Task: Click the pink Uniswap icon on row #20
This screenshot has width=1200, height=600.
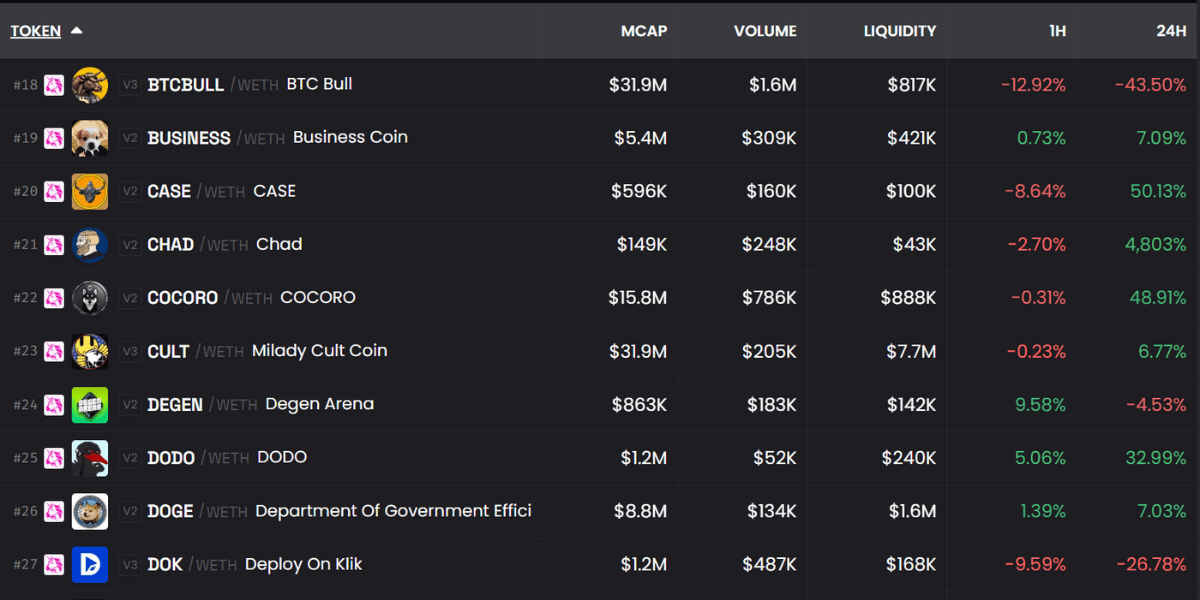Action: pyautogui.click(x=54, y=191)
